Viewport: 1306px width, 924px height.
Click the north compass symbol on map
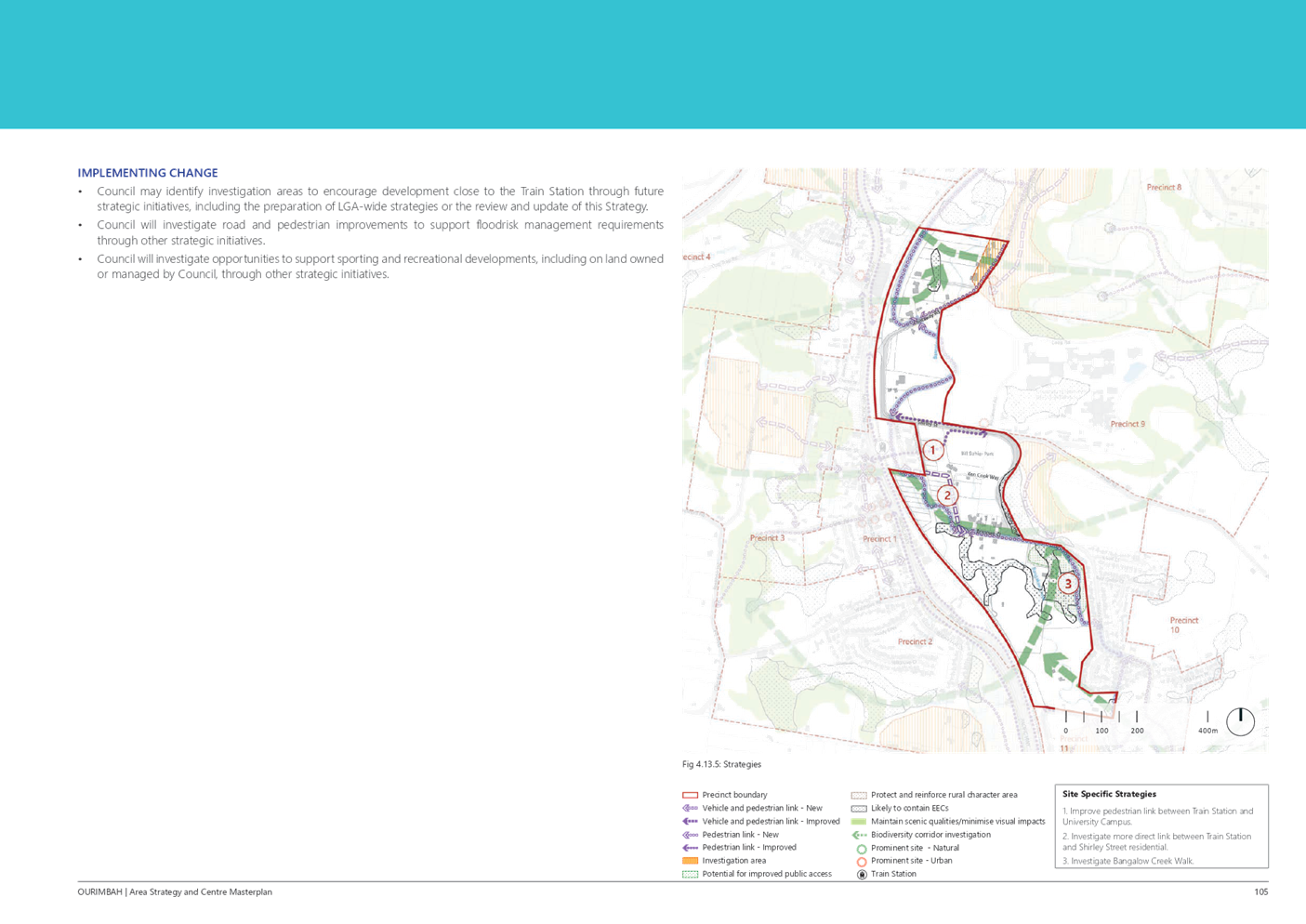(x=1240, y=721)
